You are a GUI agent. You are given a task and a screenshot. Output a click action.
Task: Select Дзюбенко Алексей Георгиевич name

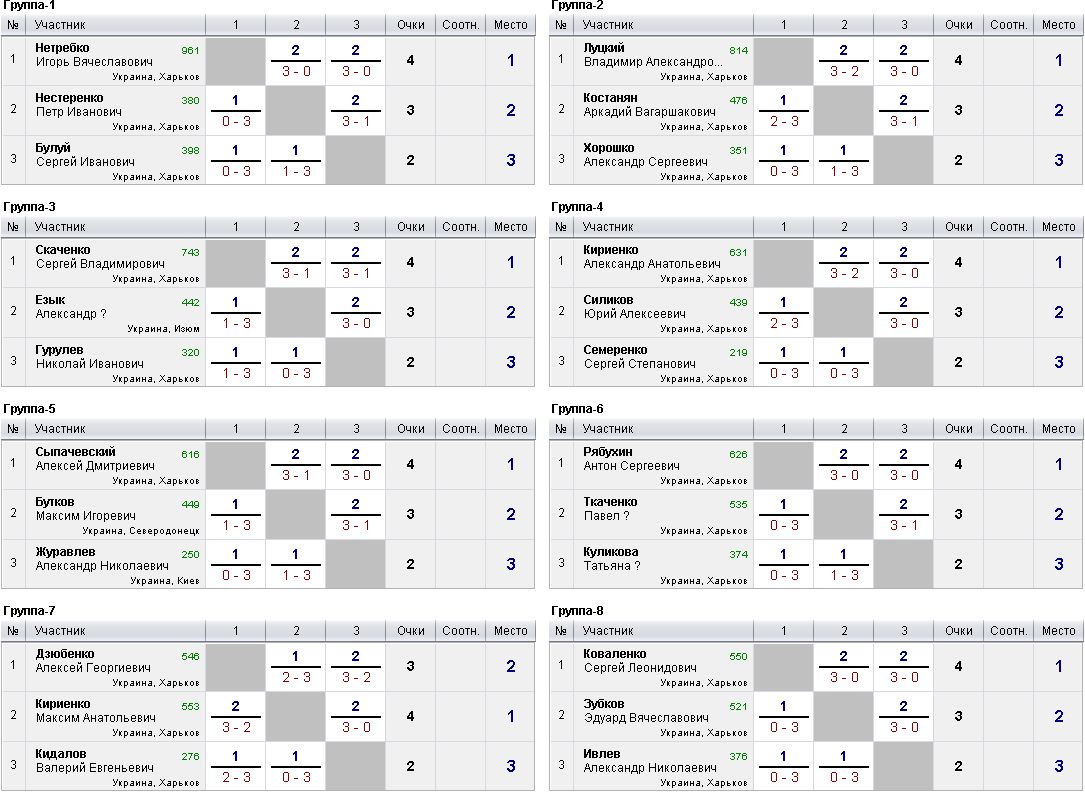point(93,661)
